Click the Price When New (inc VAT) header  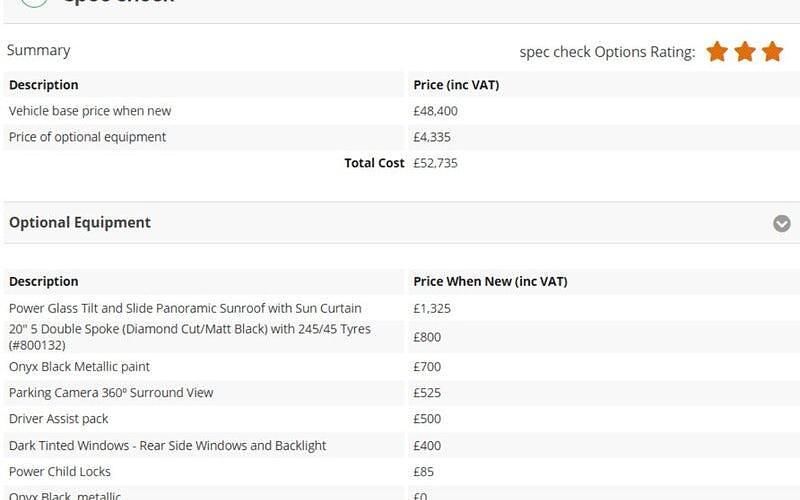click(490, 282)
